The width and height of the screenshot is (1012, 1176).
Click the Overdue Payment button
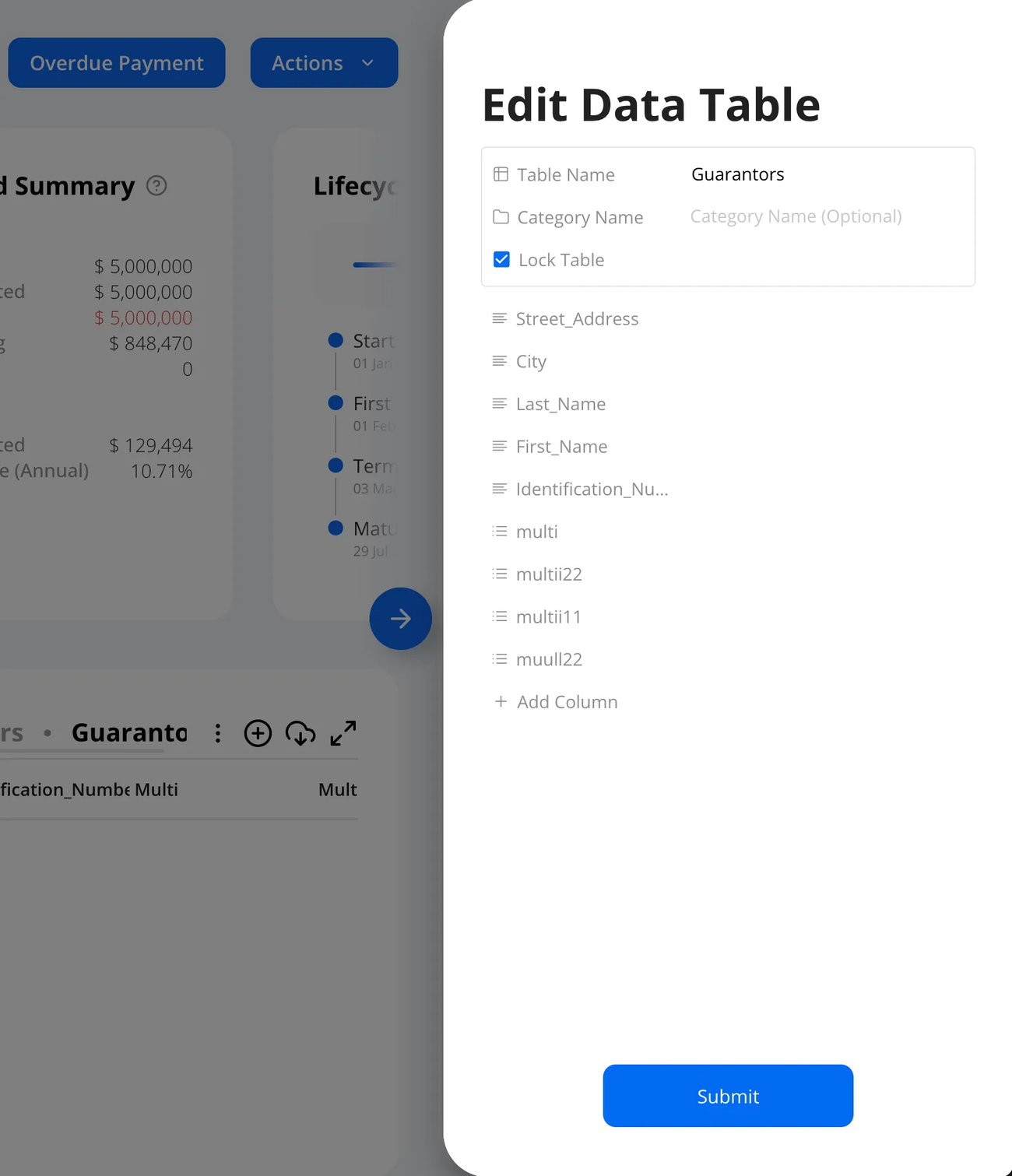click(117, 63)
